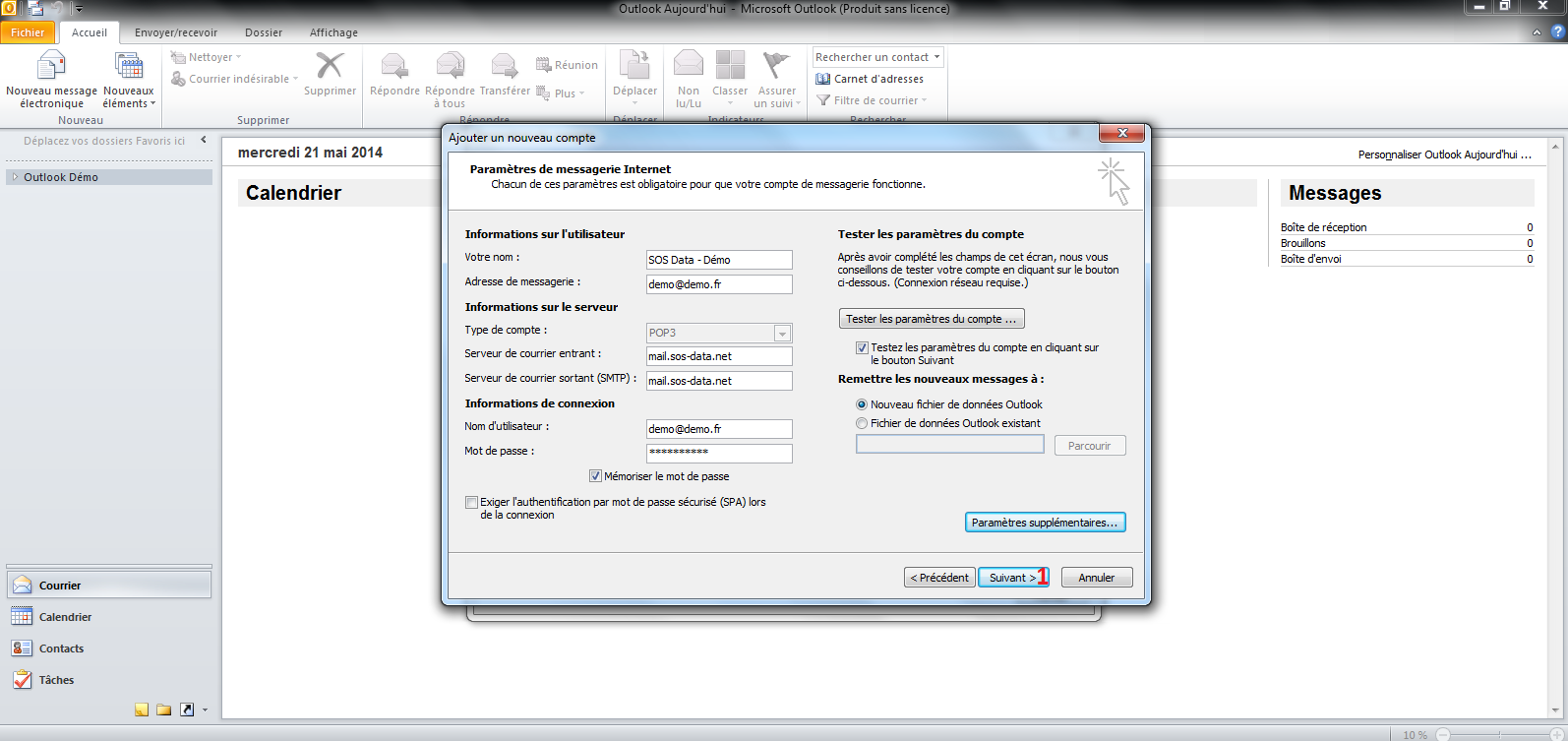This screenshot has height=741, width=1568.
Task: Click the Nouveau message électronique icon
Action: 51,66
